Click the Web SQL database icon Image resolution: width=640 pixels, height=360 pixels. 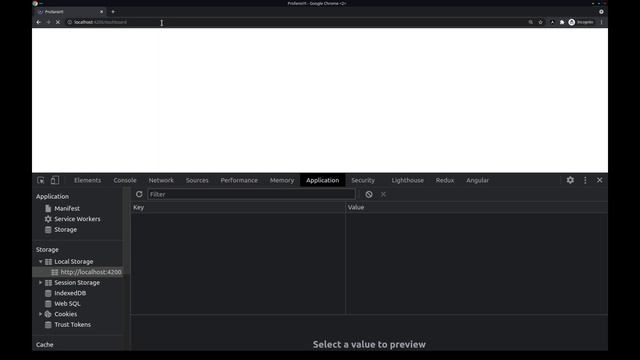point(48,304)
